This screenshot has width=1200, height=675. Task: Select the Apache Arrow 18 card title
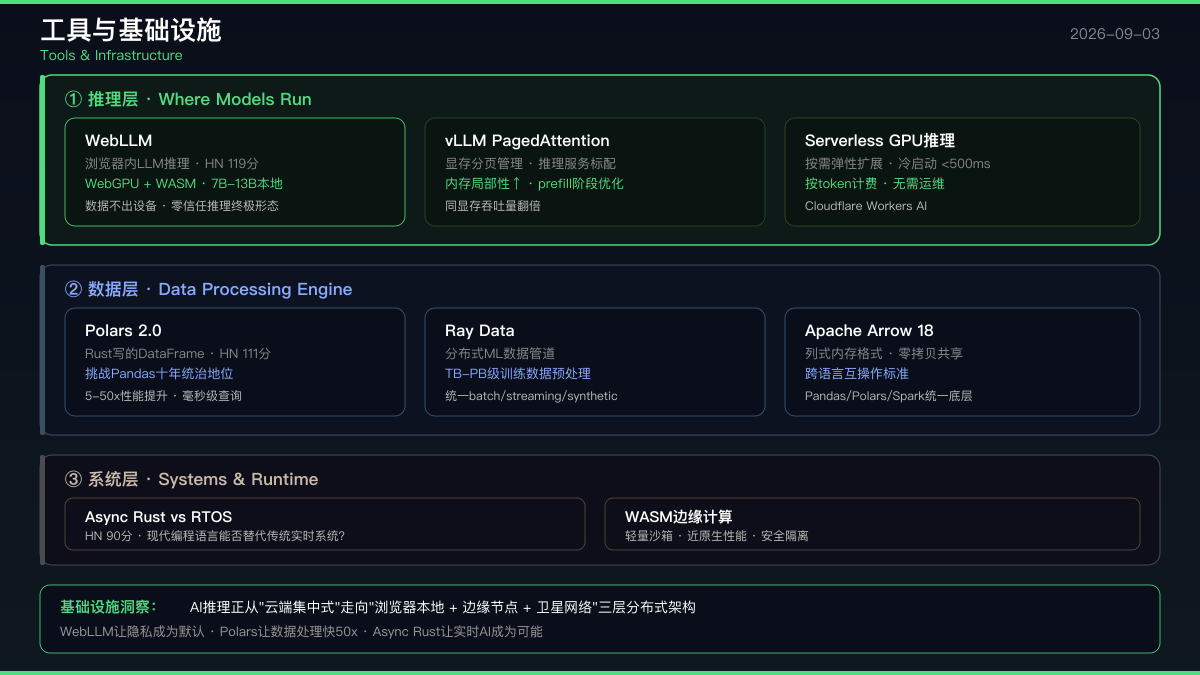pos(869,331)
